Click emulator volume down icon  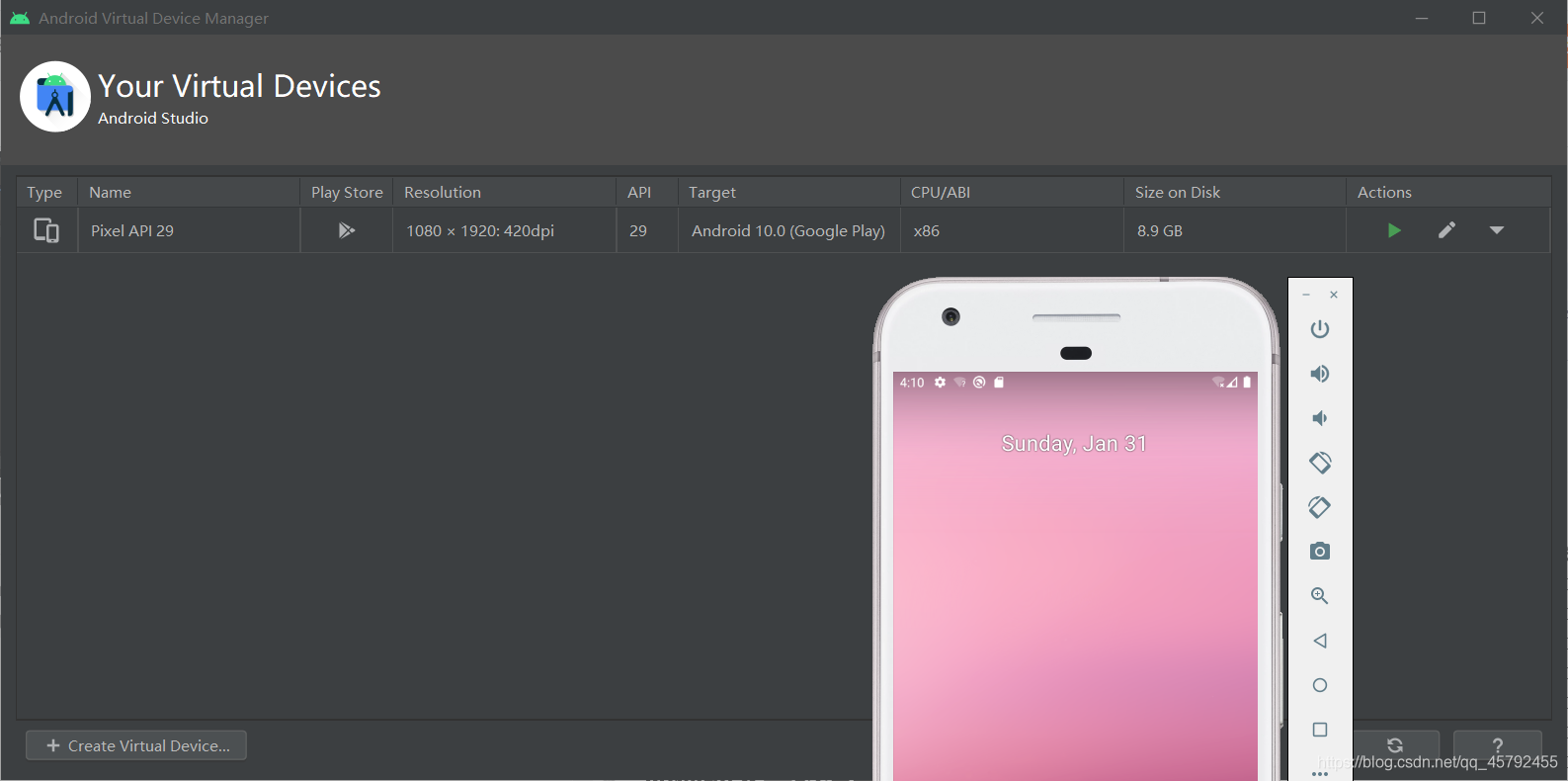point(1320,418)
